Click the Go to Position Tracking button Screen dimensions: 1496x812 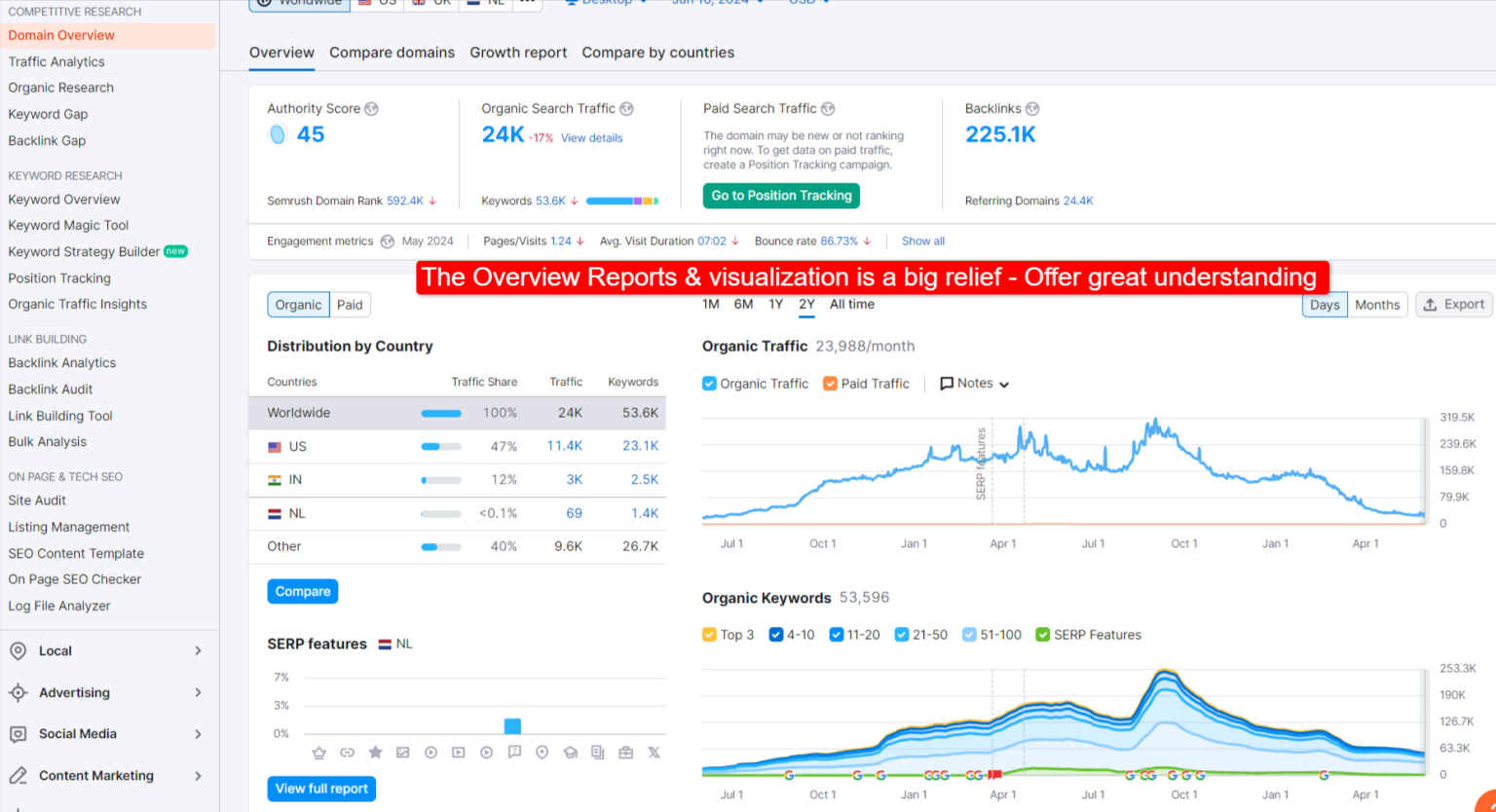point(780,196)
